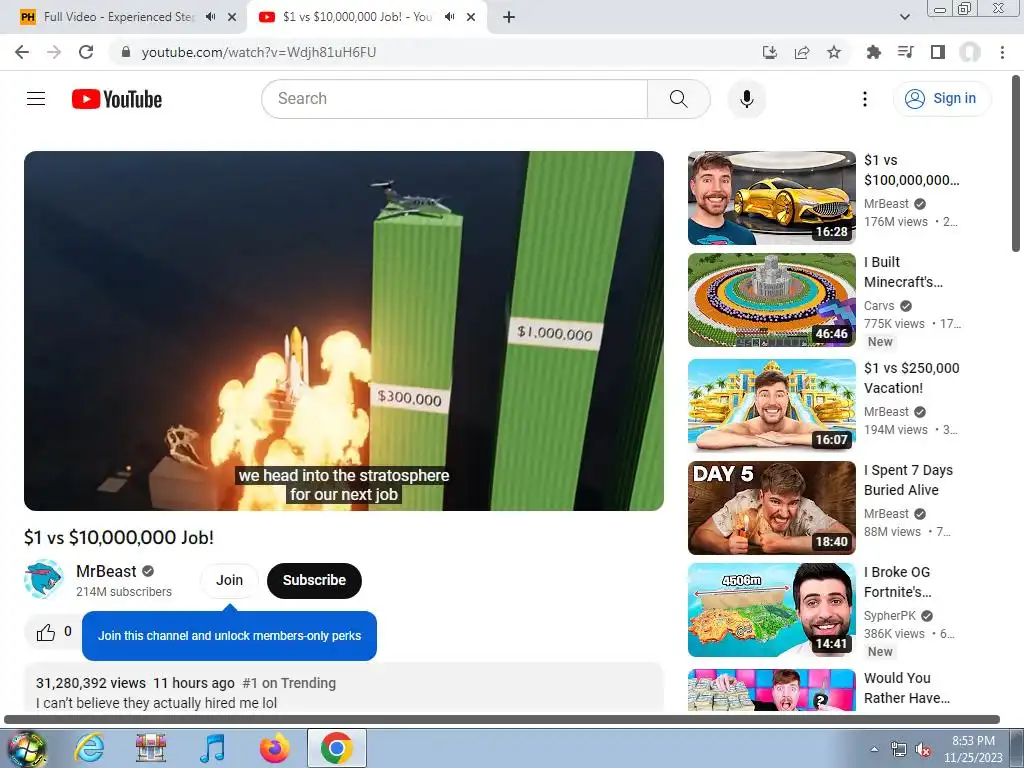Click the YouTube Search field
Viewport: 1024px width, 768px height.
pyautogui.click(x=455, y=99)
